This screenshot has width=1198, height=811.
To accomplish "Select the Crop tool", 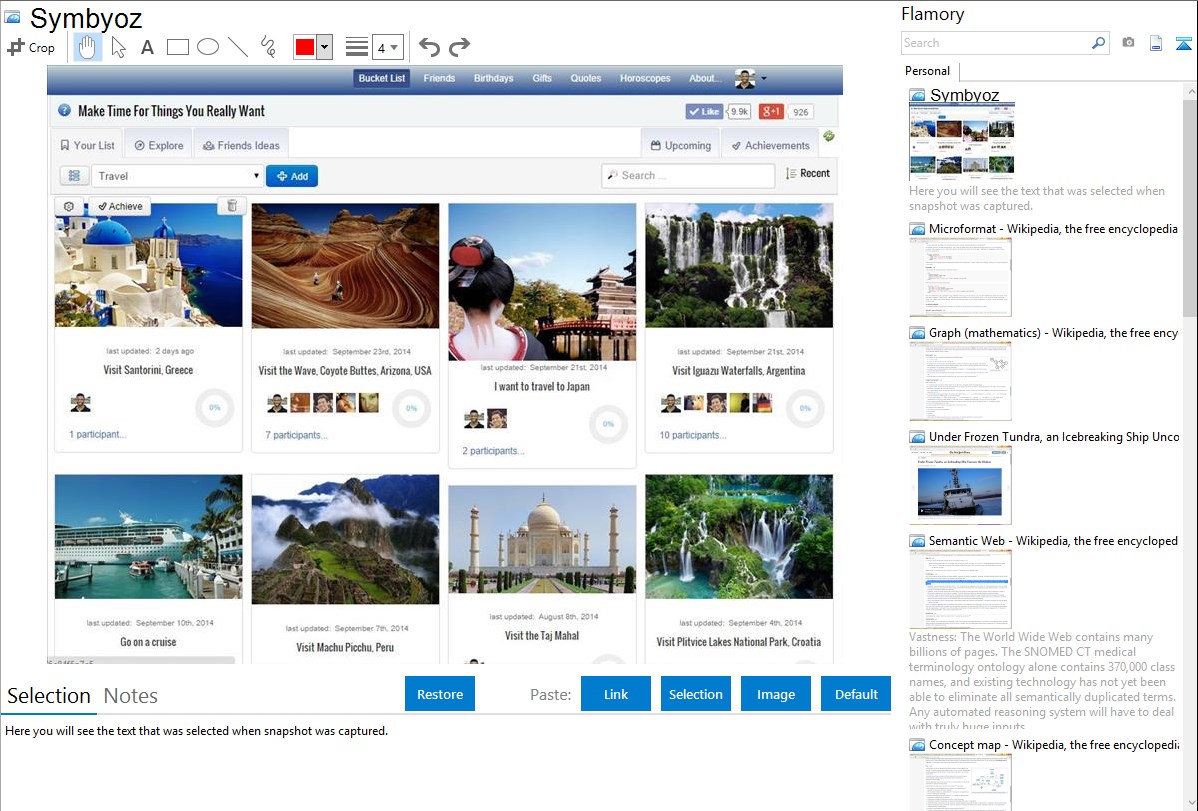I will click(31, 47).
